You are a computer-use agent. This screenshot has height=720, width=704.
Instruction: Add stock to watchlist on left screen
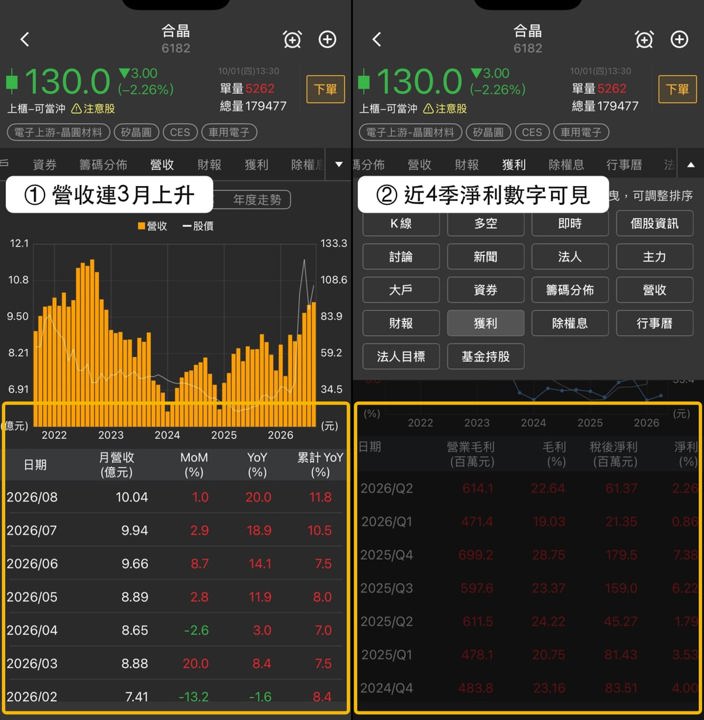327,39
